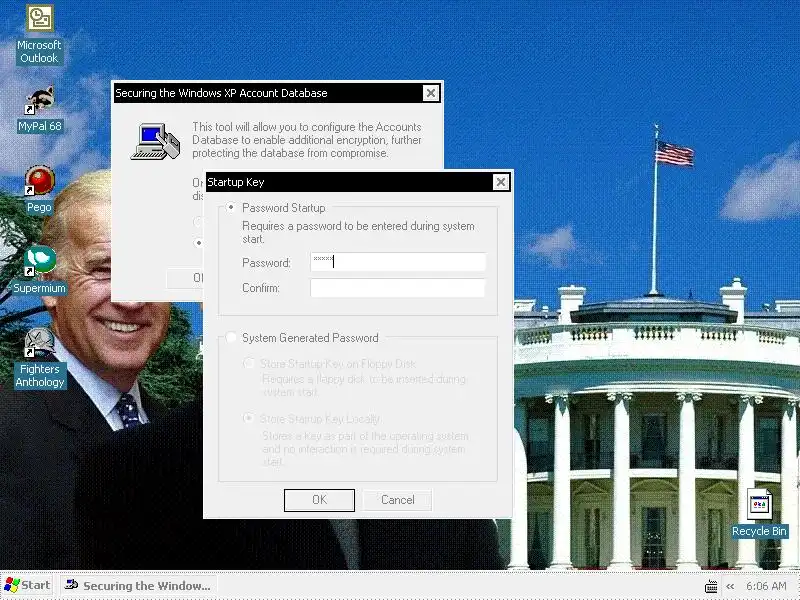Click the Store Startup Key Locally radio

[x=249, y=418]
